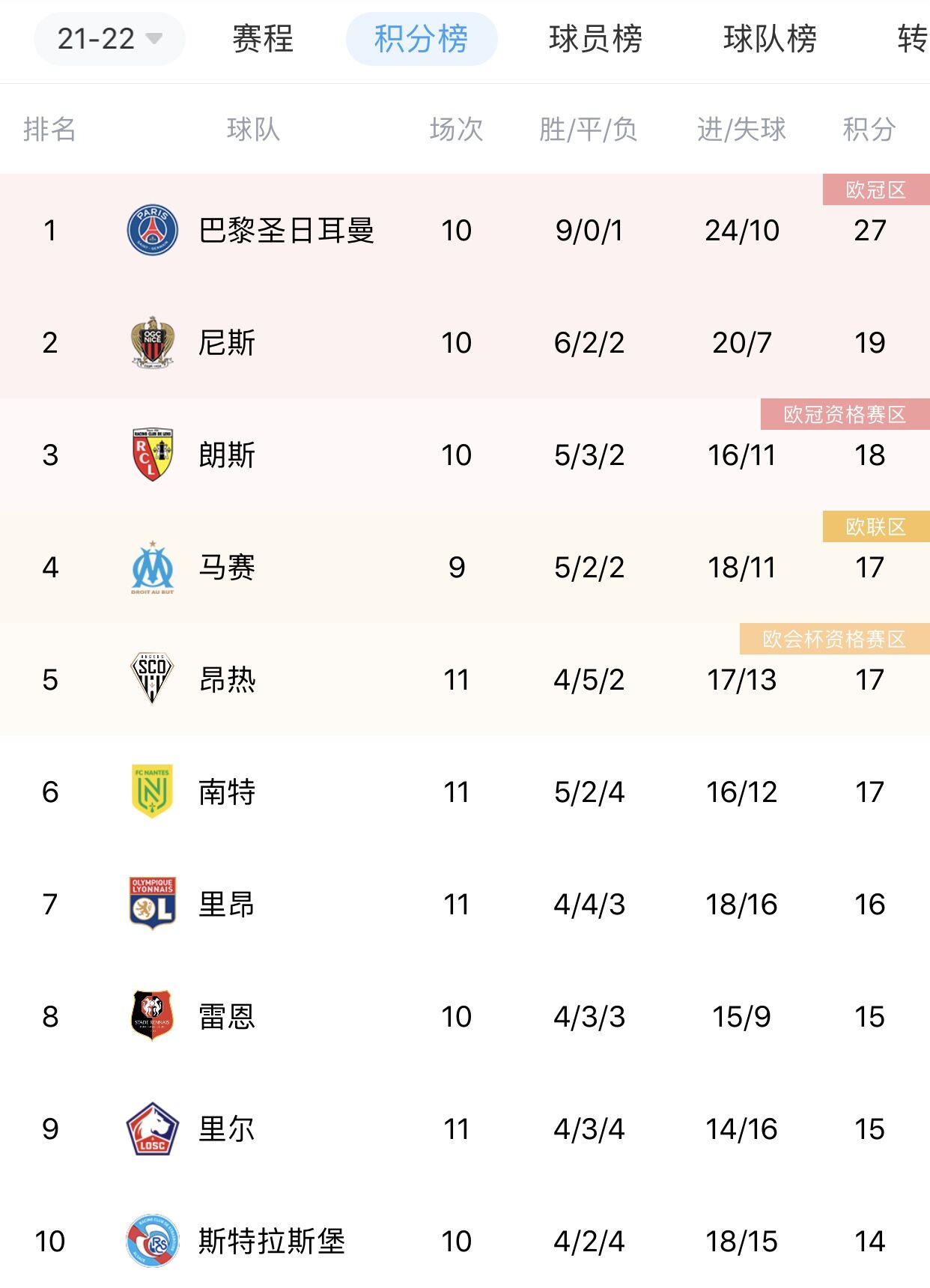This screenshot has height=1288, width=930.
Task: Tap the OGC Nice crest icon
Action: [153, 342]
